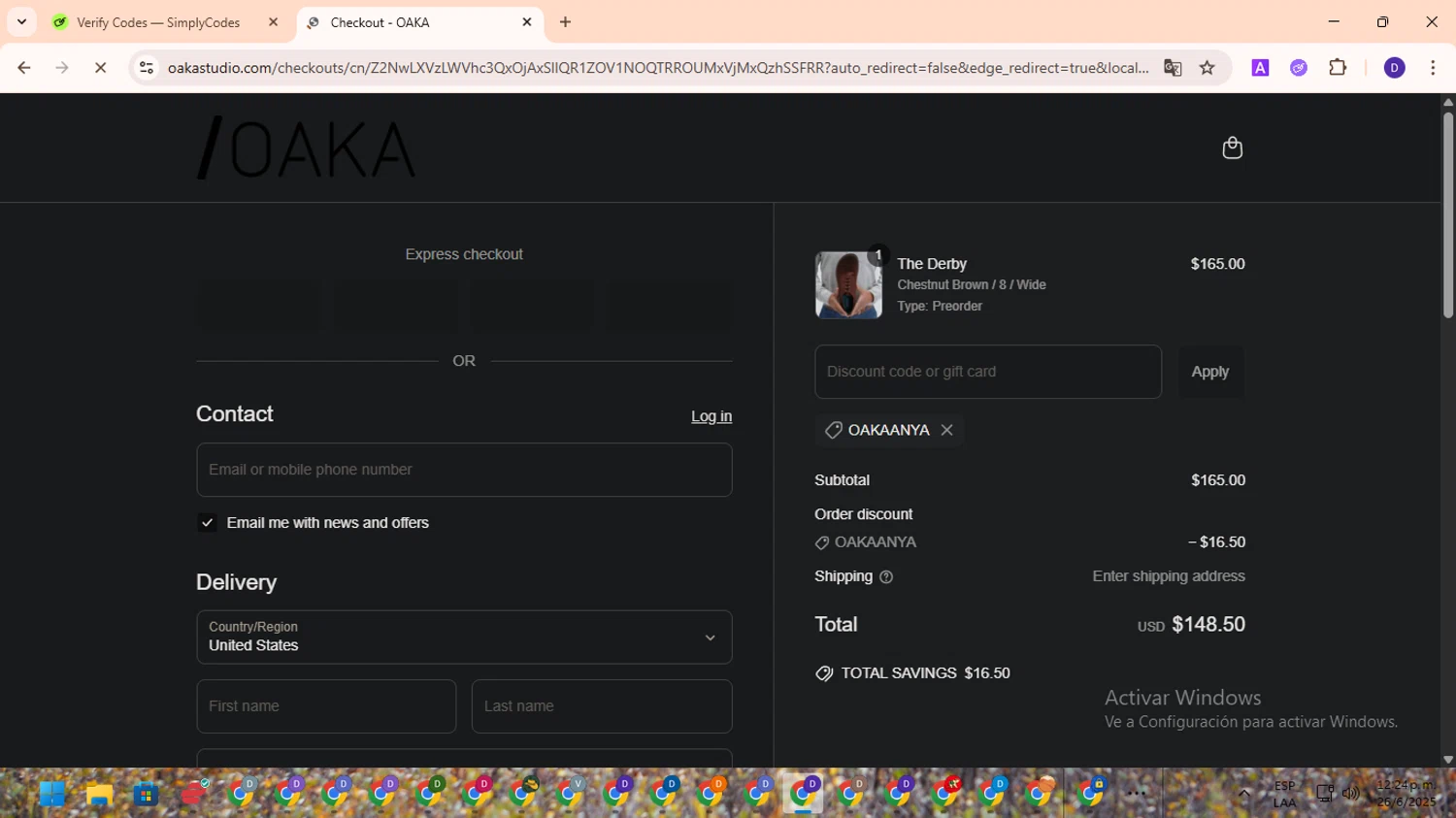Show hidden system tray icons

[1244, 794]
